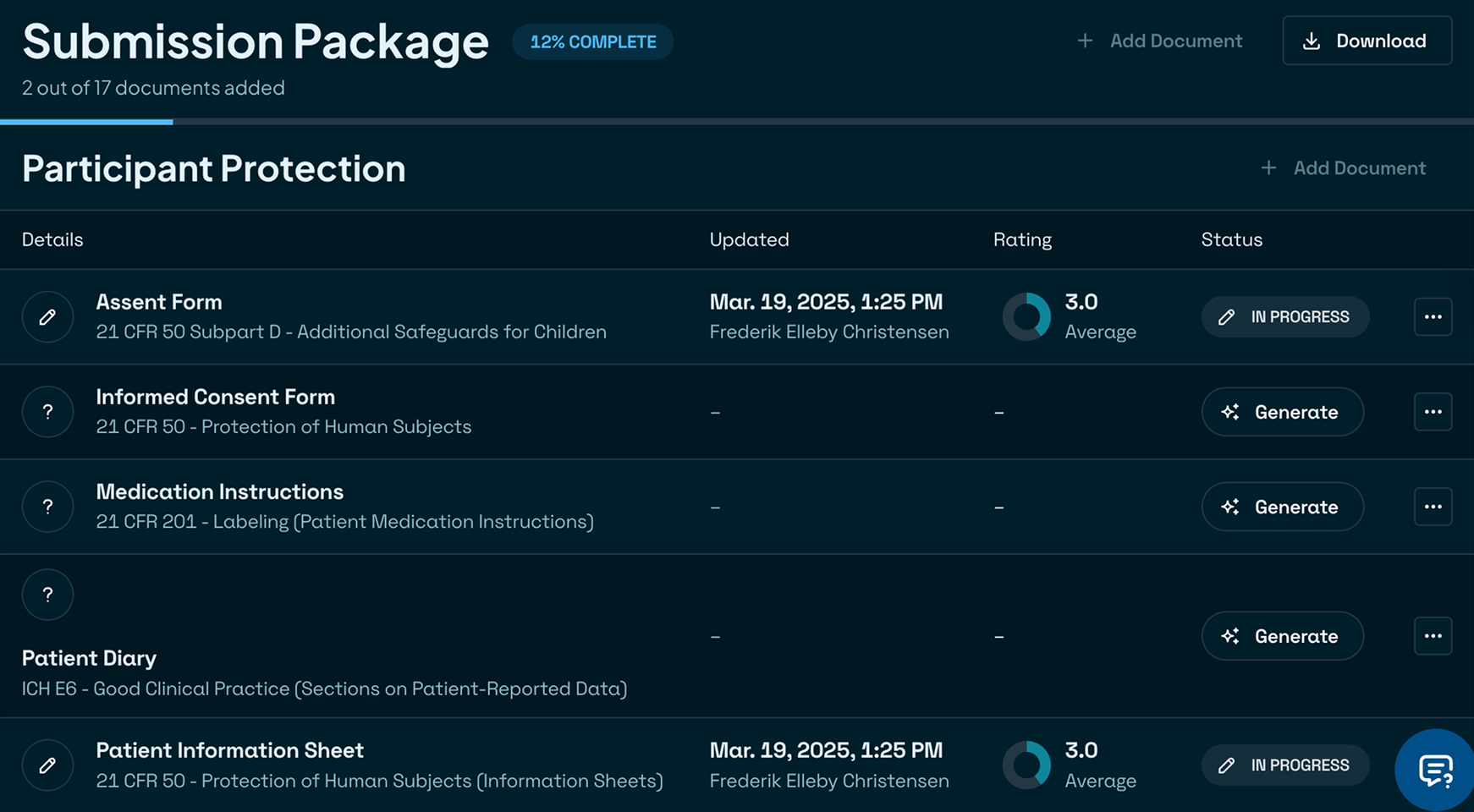Download the submission package
This screenshot has width=1474, height=812.
[1367, 41]
